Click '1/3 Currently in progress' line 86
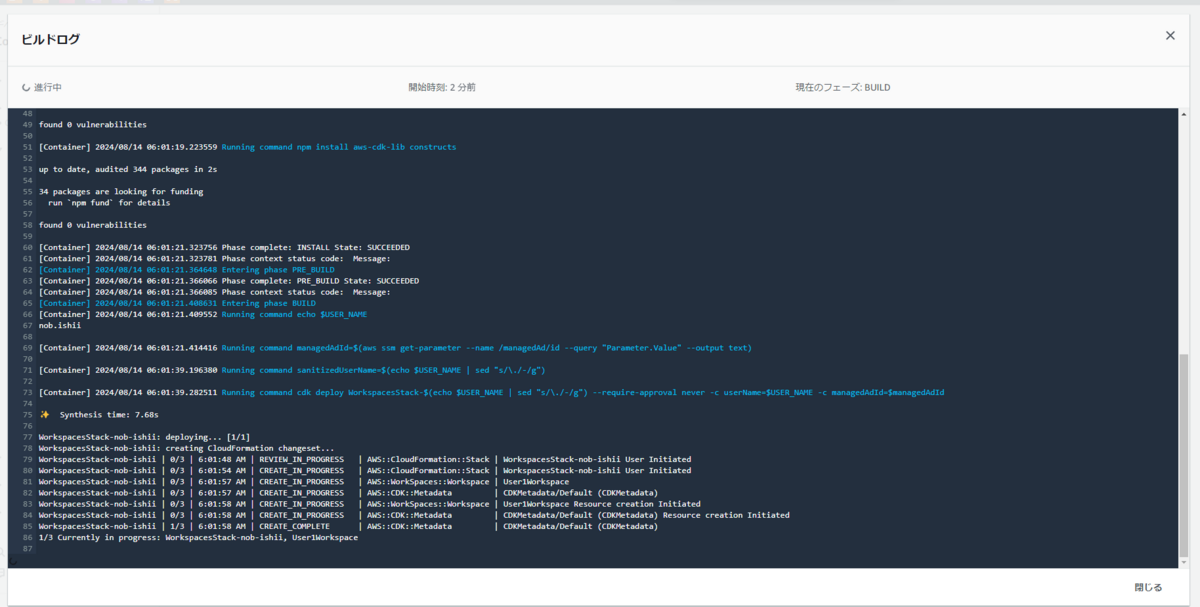This screenshot has width=1200, height=607. pos(198,537)
